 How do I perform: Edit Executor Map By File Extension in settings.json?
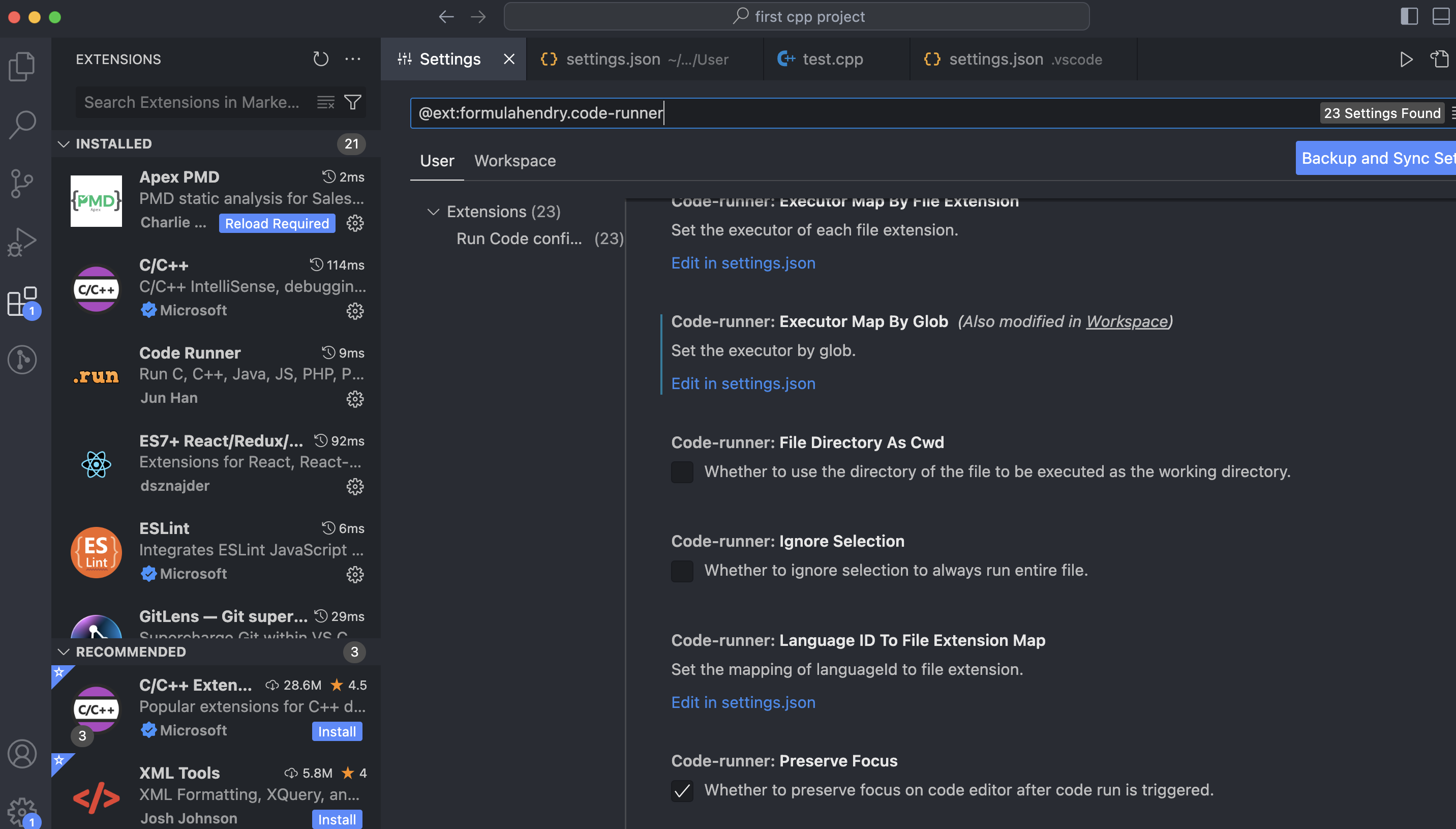pyautogui.click(x=743, y=263)
